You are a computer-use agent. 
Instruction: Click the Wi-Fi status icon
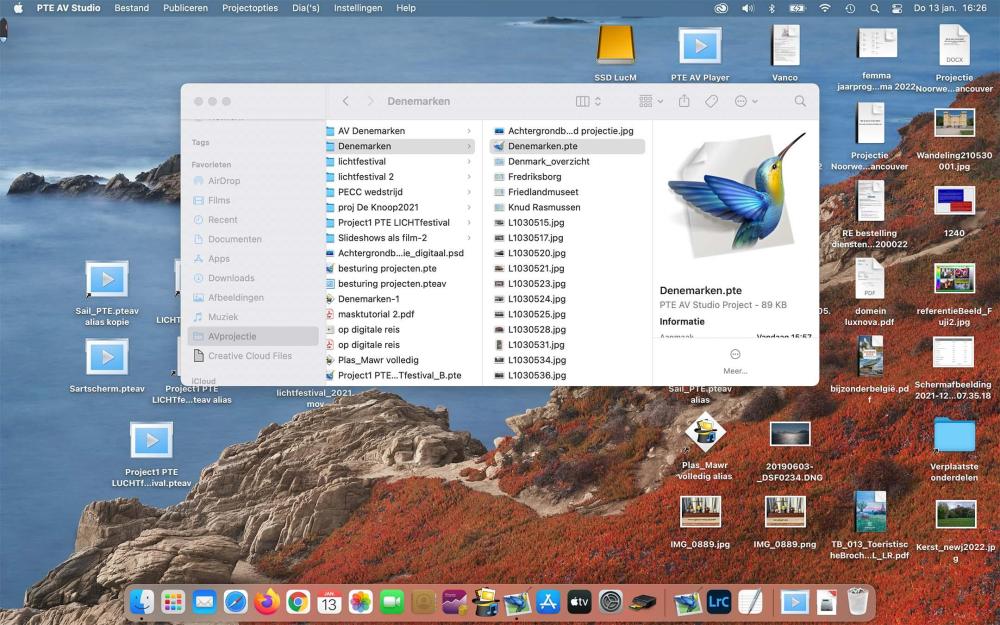point(824,8)
